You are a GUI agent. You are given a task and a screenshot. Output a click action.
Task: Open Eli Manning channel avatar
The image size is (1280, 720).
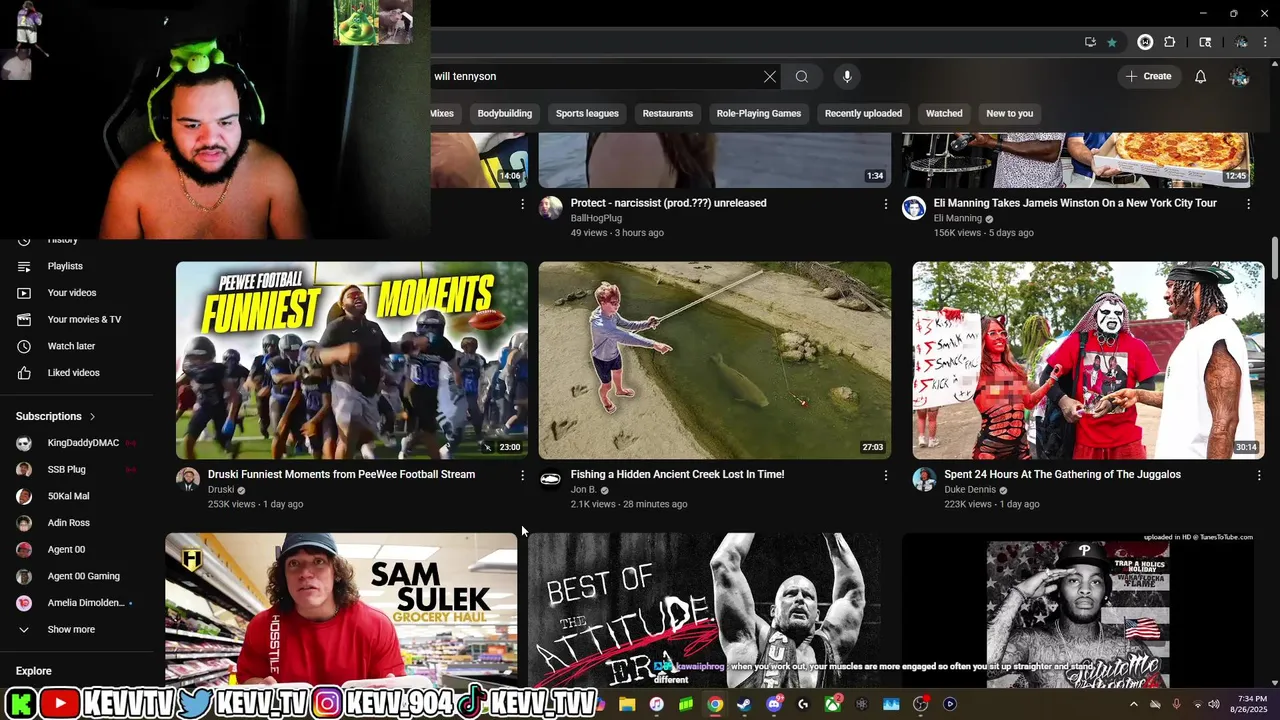tap(913, 208)
